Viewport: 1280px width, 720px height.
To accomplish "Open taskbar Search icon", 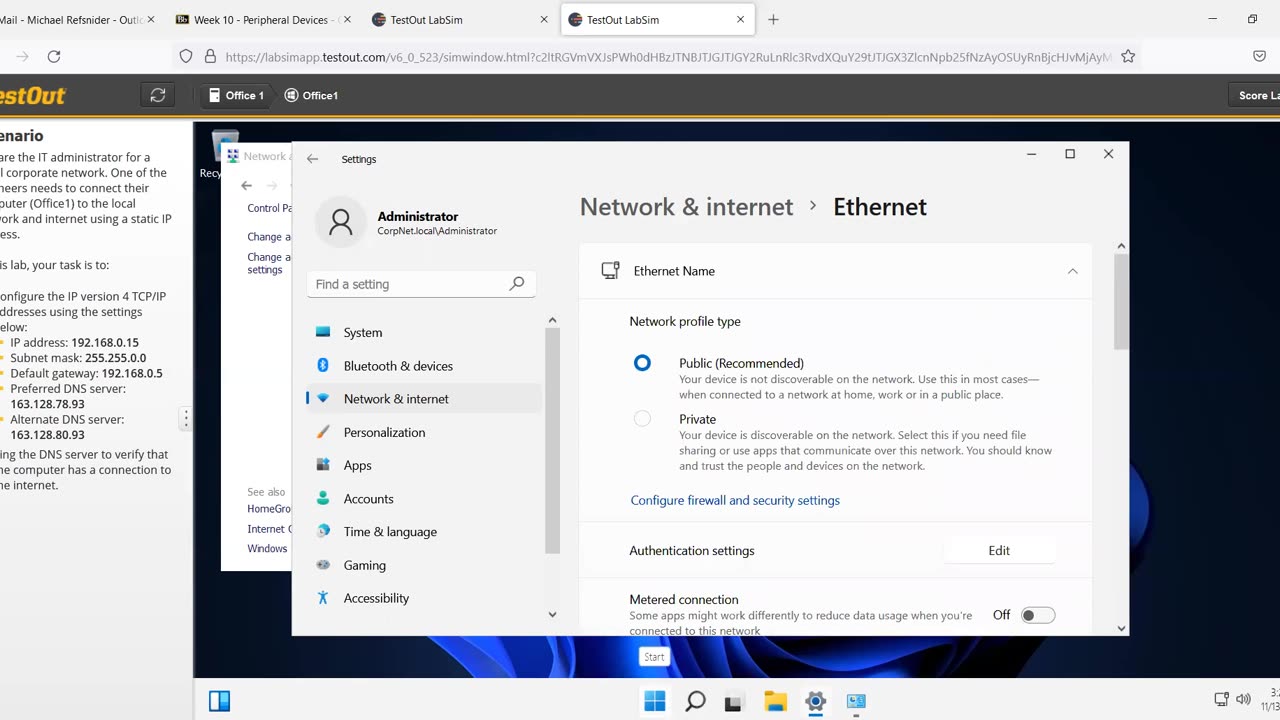I will [x=695, y=701].
